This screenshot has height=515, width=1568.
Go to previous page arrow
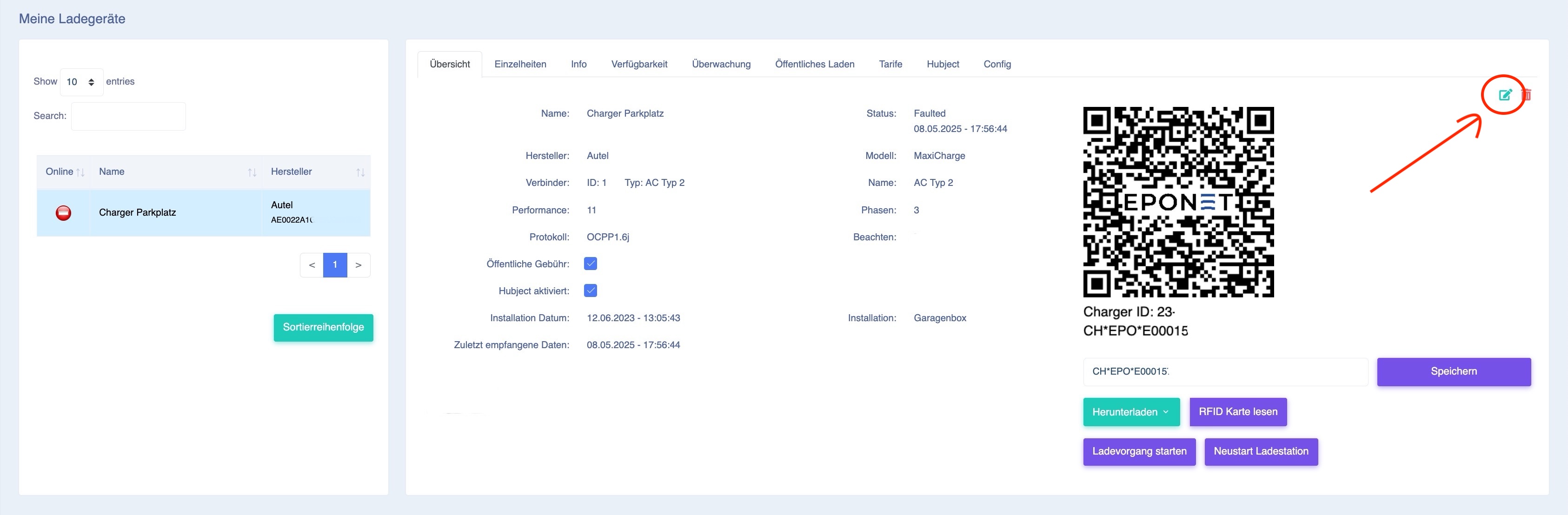pyautogui.click(x=312, y=265)
